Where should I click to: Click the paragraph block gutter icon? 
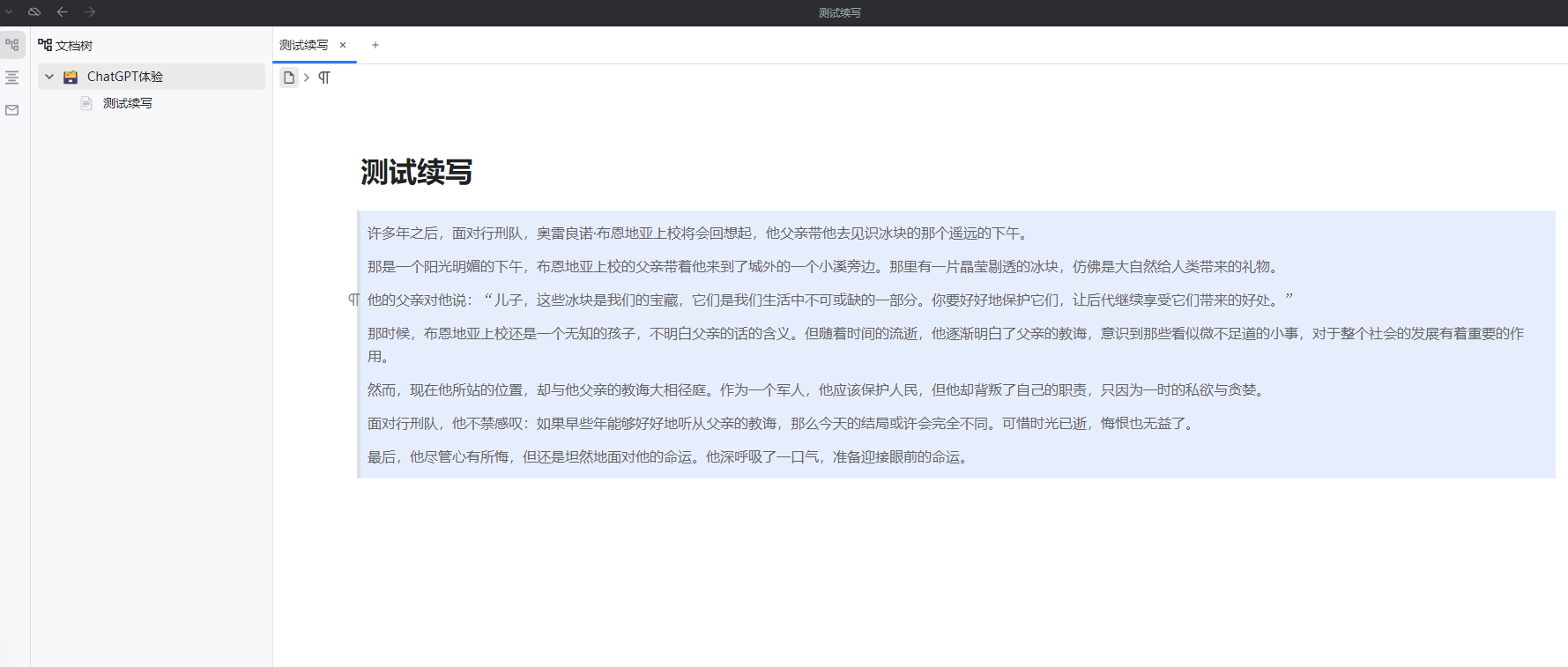[353, 300]
